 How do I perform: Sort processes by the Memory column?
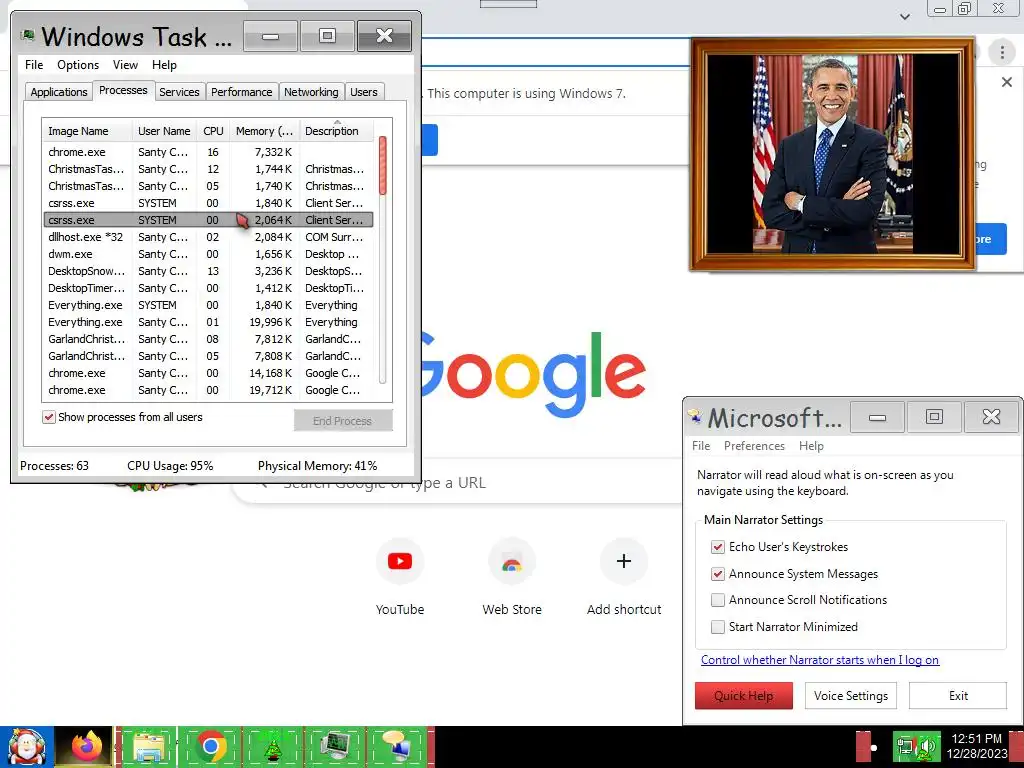[x=264, y=131]
